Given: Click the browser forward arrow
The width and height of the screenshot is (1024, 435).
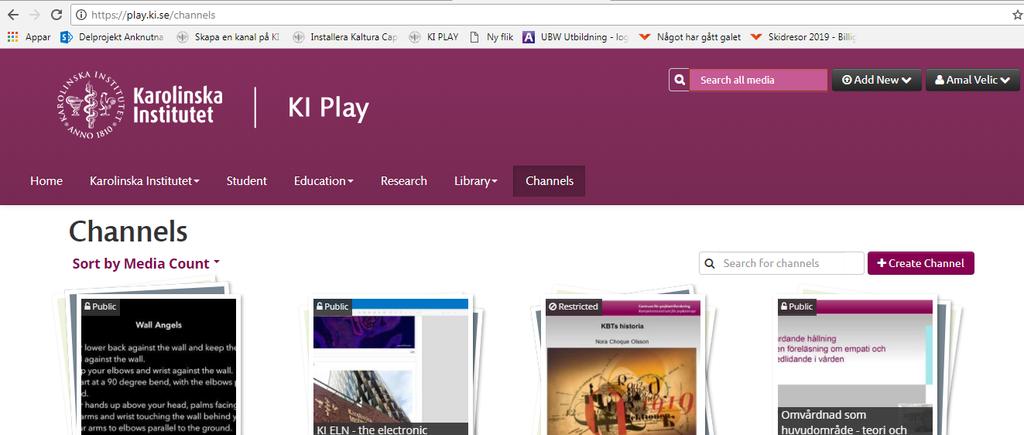Looking at the screenshot, I should [35, 14].
